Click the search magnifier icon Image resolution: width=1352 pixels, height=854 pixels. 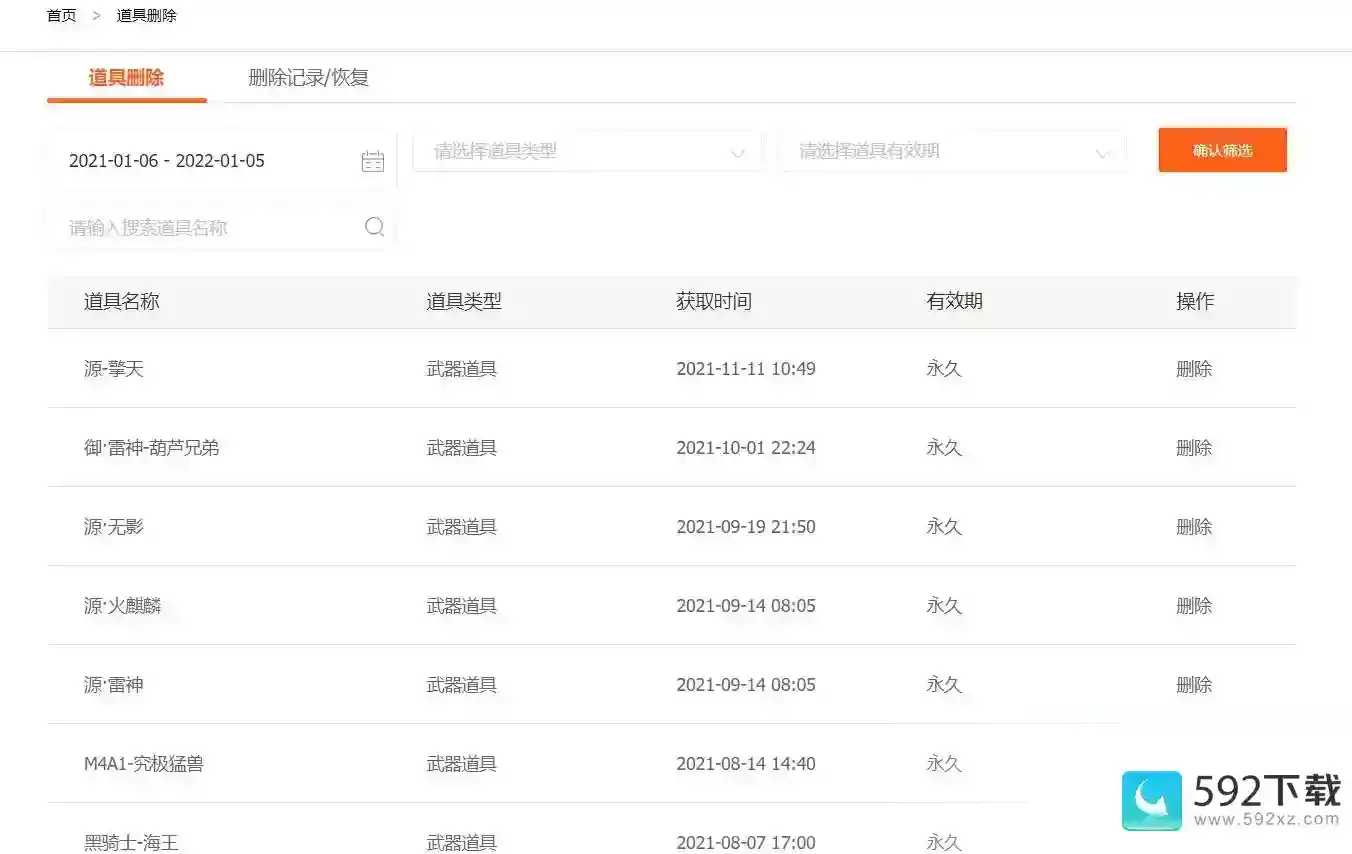(x=375, y=227)
